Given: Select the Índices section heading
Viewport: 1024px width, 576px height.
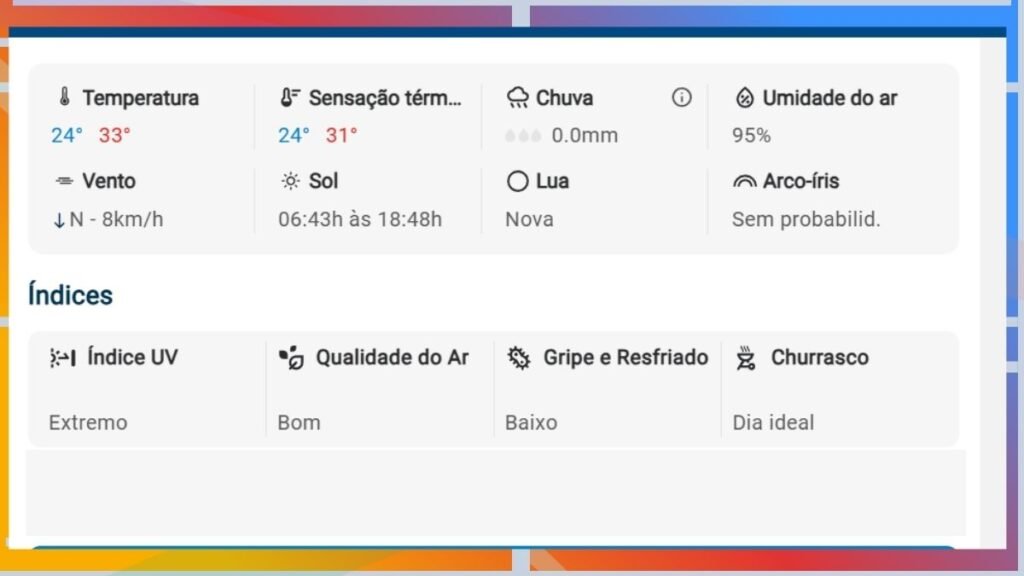Looking at the screenshot, I should (70, 295).
